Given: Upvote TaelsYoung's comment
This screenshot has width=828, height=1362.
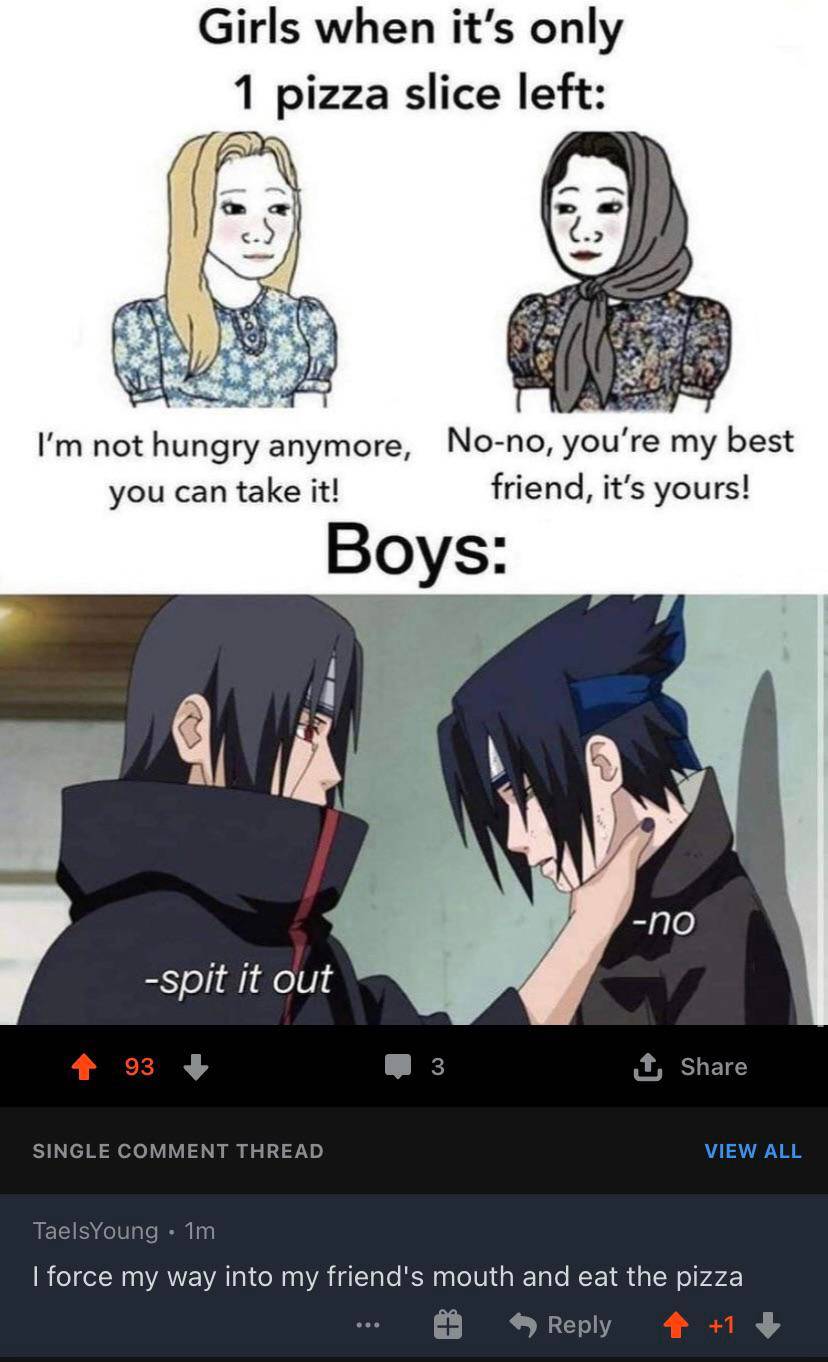Looking at the screenshot, I should (x=677, y=1325).
